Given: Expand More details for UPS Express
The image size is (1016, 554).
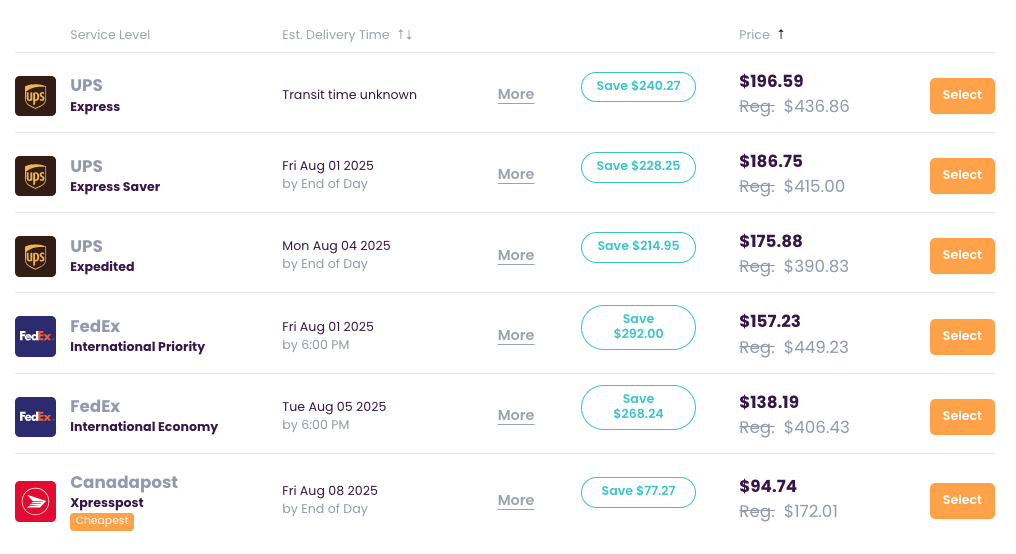Looking at the screenshot, I should [x=516, y=95].
